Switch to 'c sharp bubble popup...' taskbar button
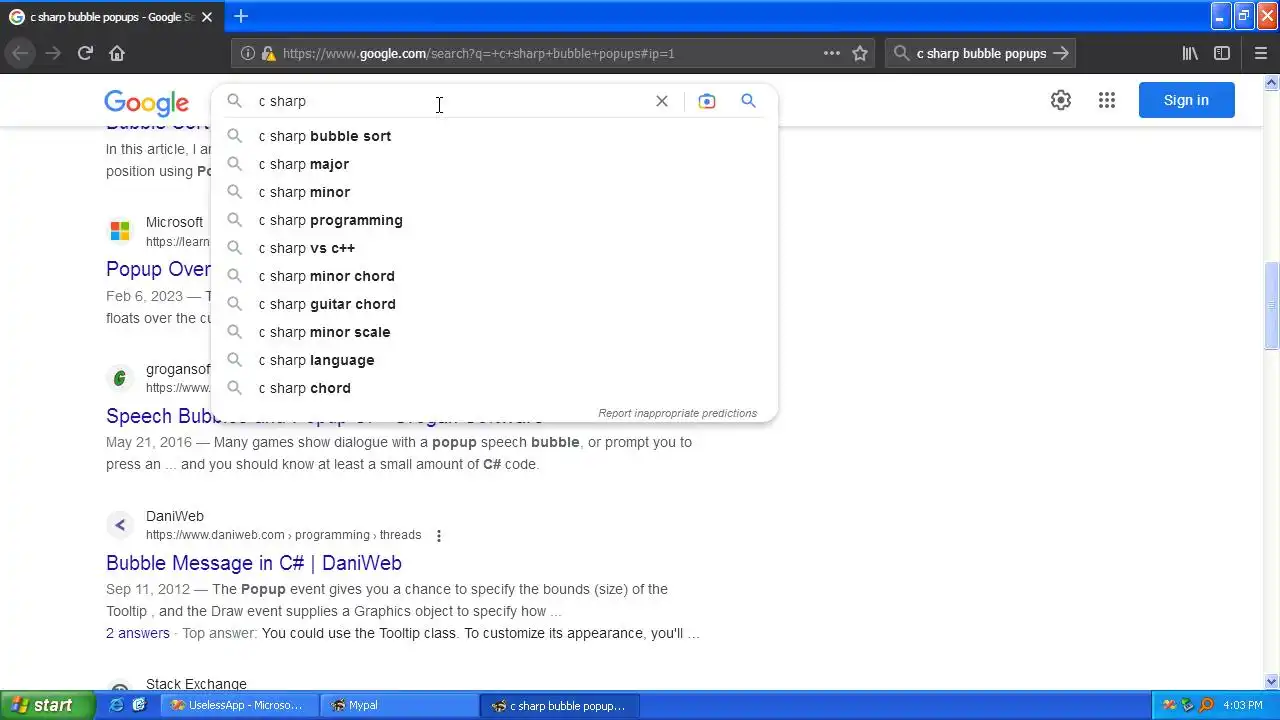1280x720 pixels. coord(558,705)
